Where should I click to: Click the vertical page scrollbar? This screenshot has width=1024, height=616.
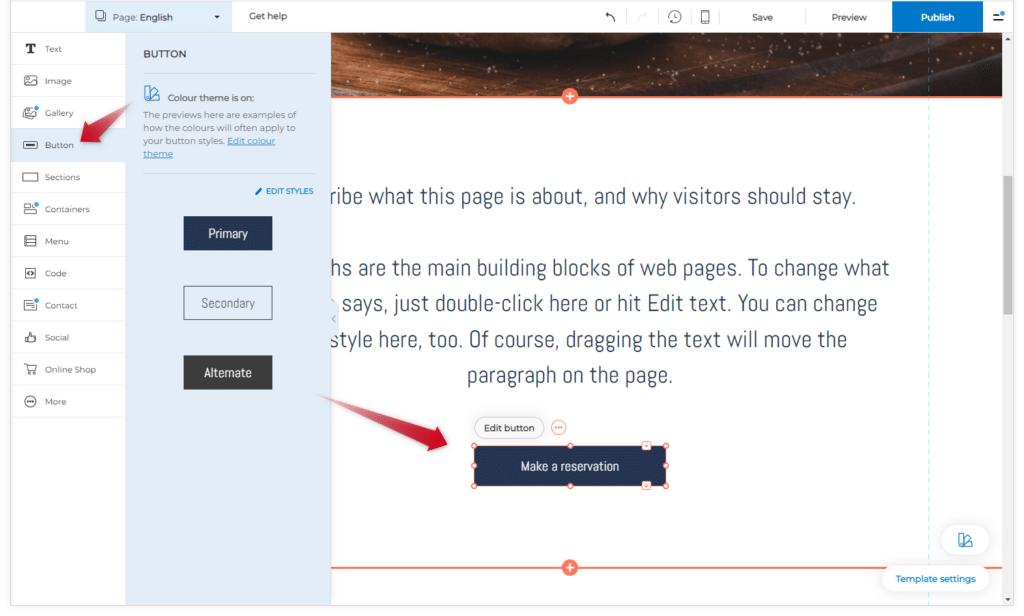pos(1007,245)
